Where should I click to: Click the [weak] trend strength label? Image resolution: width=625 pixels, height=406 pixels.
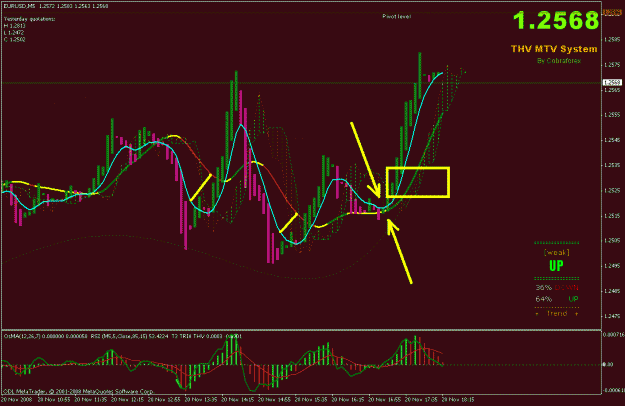pos(556,253)
